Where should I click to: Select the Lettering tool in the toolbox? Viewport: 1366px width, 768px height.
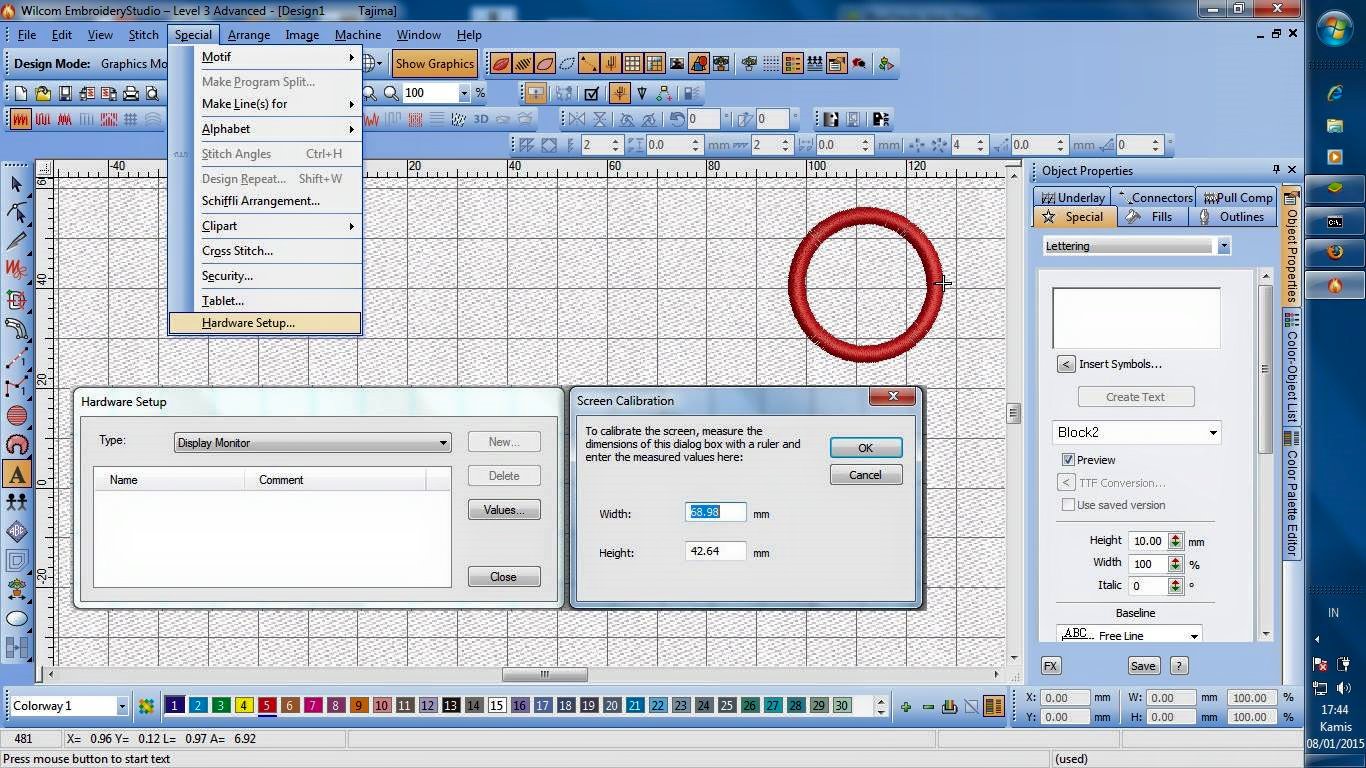17,474
